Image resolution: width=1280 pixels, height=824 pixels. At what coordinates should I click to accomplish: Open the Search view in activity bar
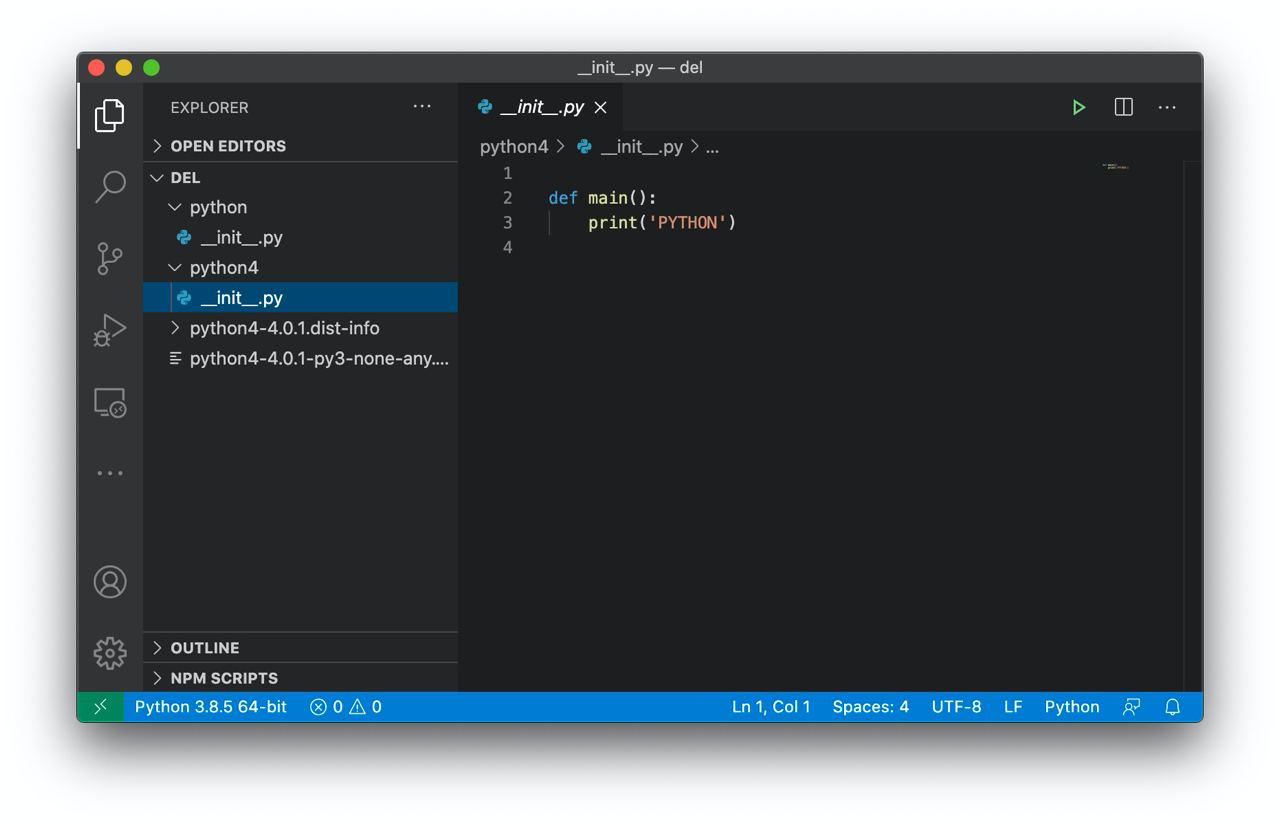point(110,186)
